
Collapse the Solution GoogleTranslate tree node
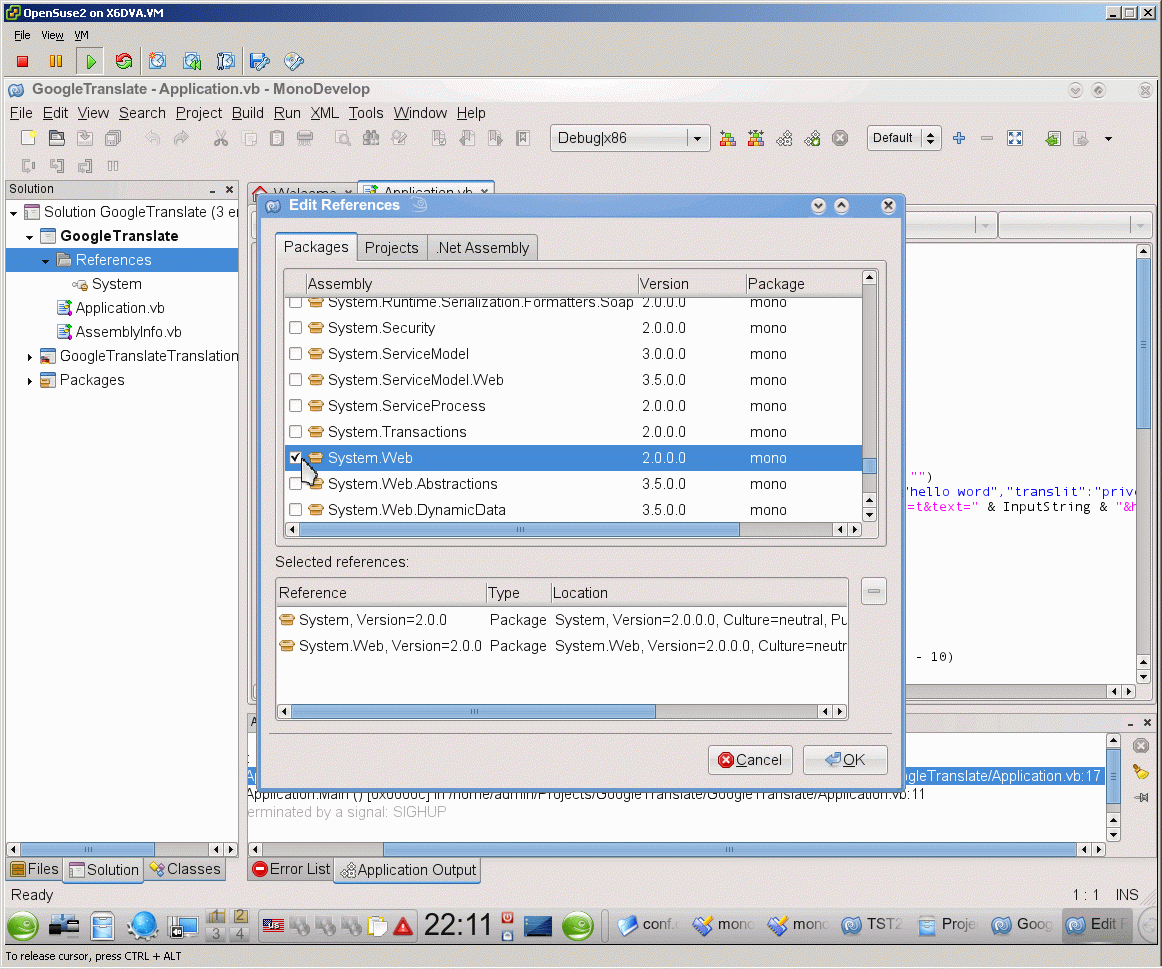[13, 213]
